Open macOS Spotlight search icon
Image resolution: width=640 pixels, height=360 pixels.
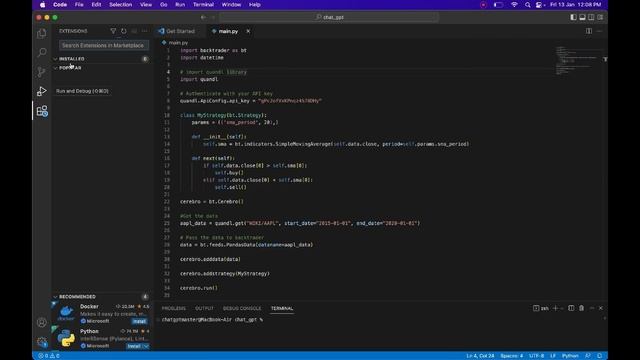pyautogui.click(x=527, y=4)
